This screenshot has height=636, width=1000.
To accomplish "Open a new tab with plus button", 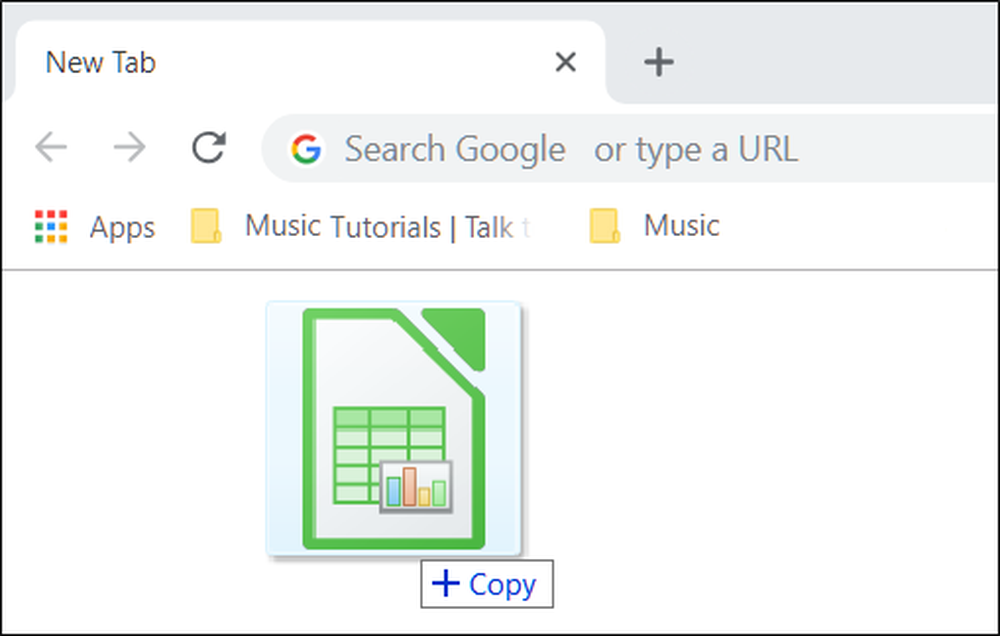I will coord(659,63).
